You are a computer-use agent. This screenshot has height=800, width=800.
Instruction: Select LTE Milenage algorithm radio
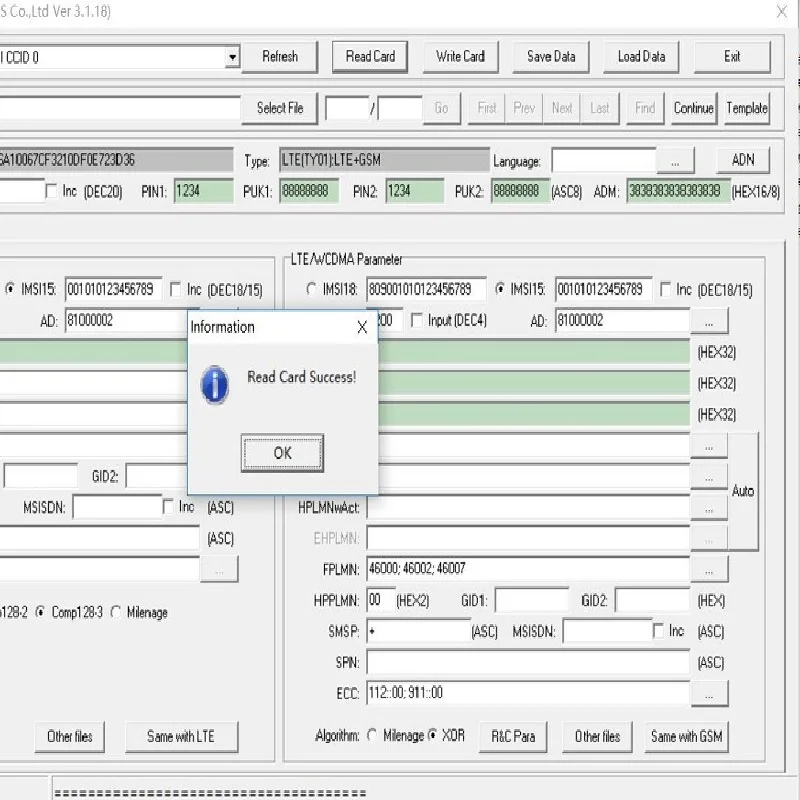coord(372,735)
